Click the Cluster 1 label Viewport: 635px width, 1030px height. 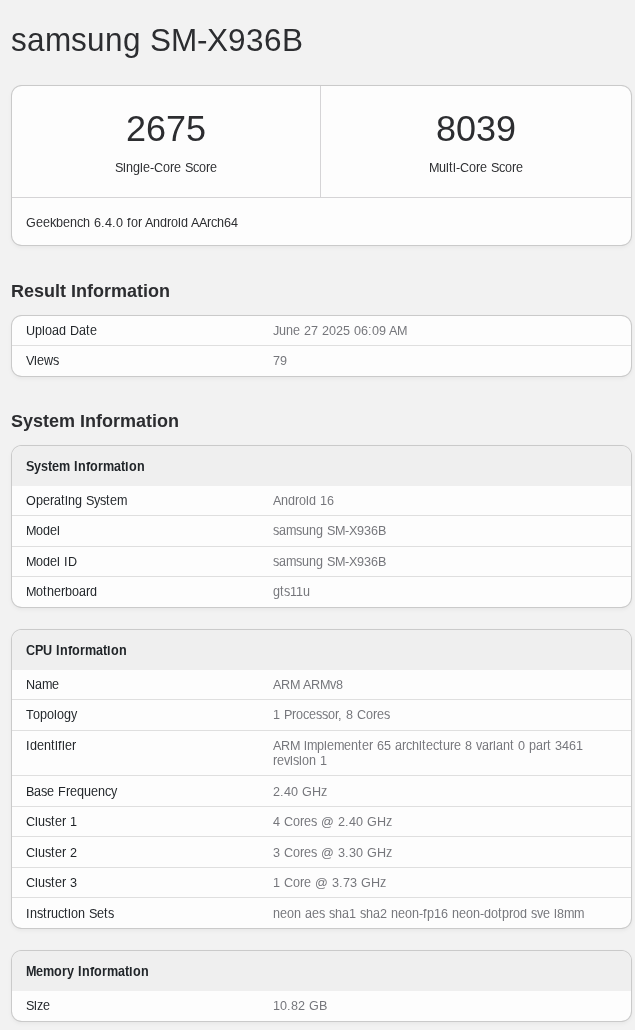tap(51, 822)
